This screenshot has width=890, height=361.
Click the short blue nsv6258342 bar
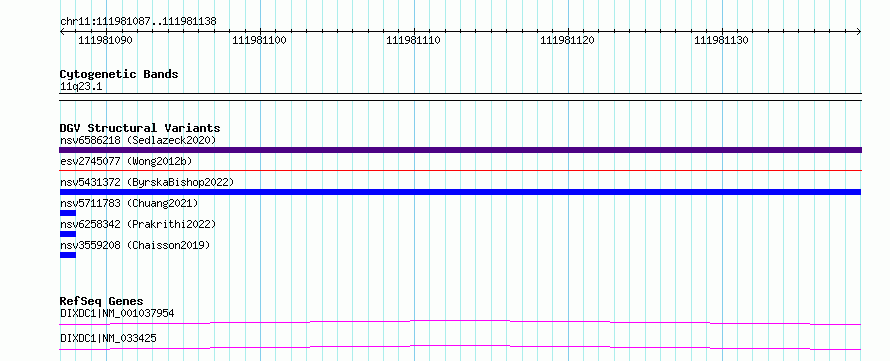coord(68,234)
